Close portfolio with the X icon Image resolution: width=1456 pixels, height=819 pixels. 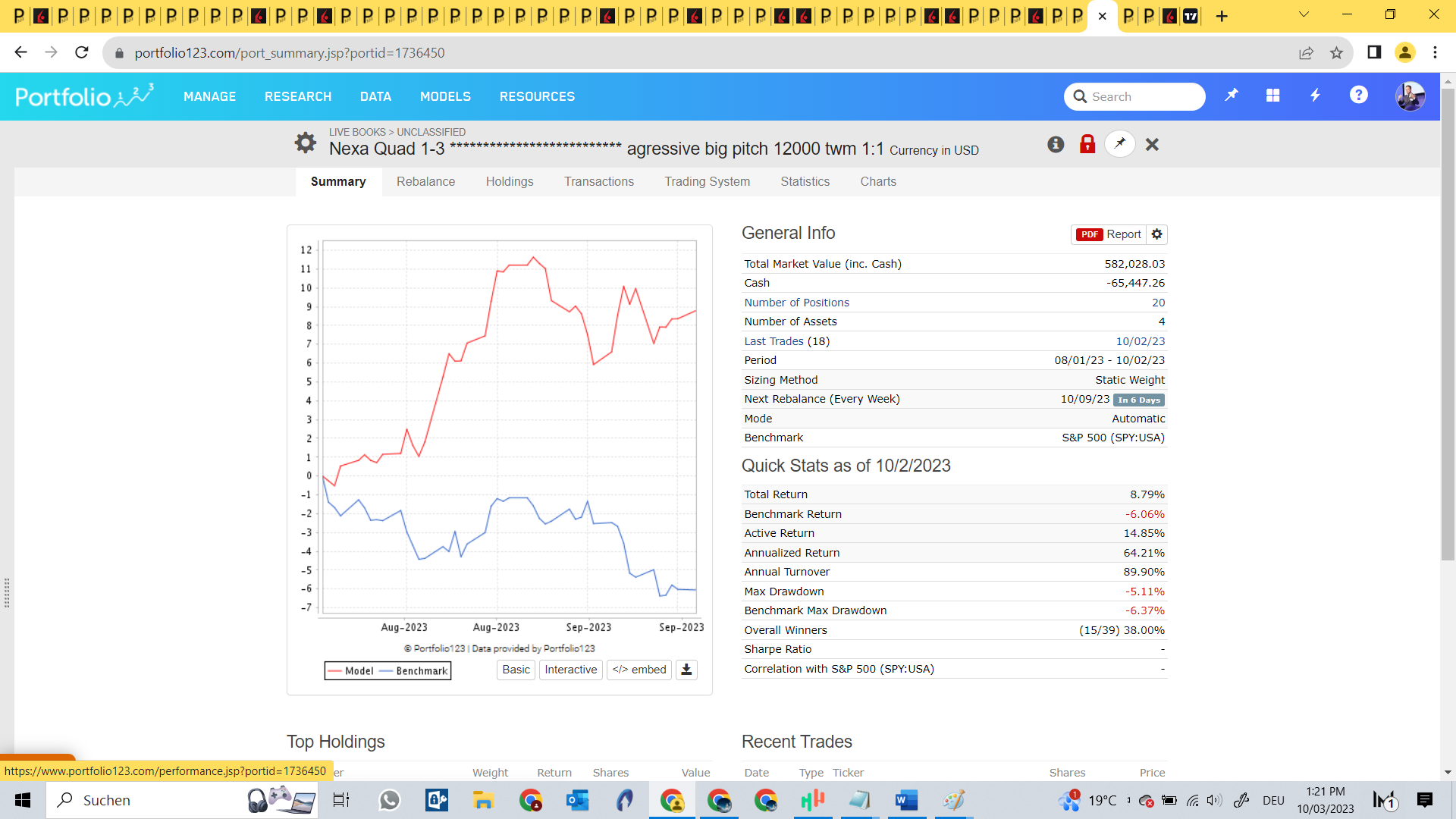point(1152,144)
